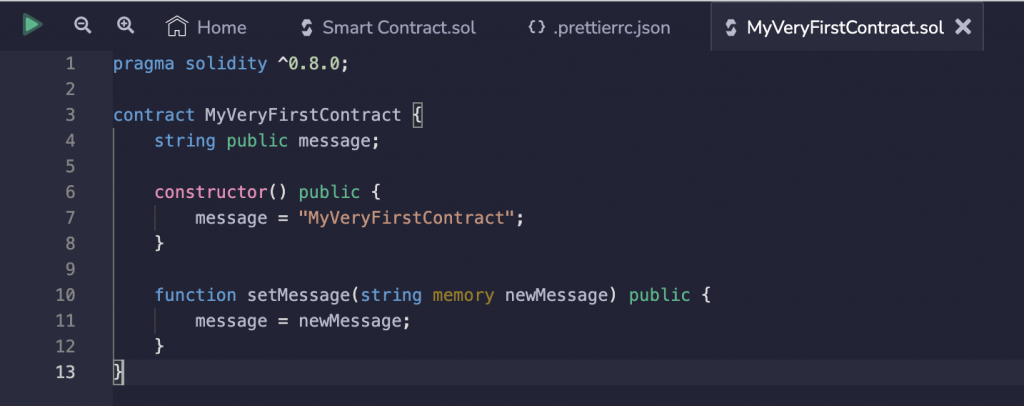Click the setMessage function name
This screenshot has height=406, width=1024.
pos(298,294)
